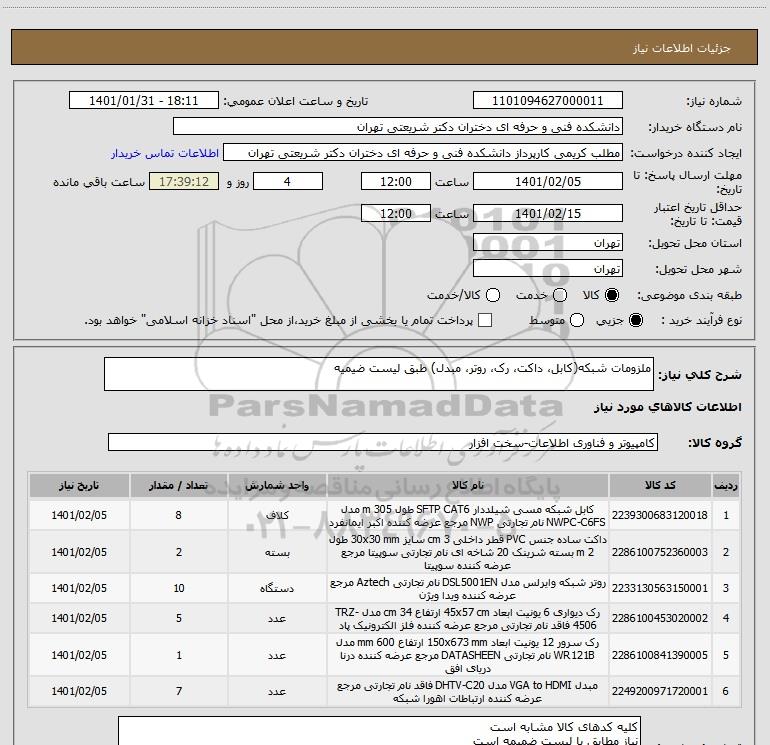
Task: Click the واحد شمارش column header
Action: tap(277, 486)
